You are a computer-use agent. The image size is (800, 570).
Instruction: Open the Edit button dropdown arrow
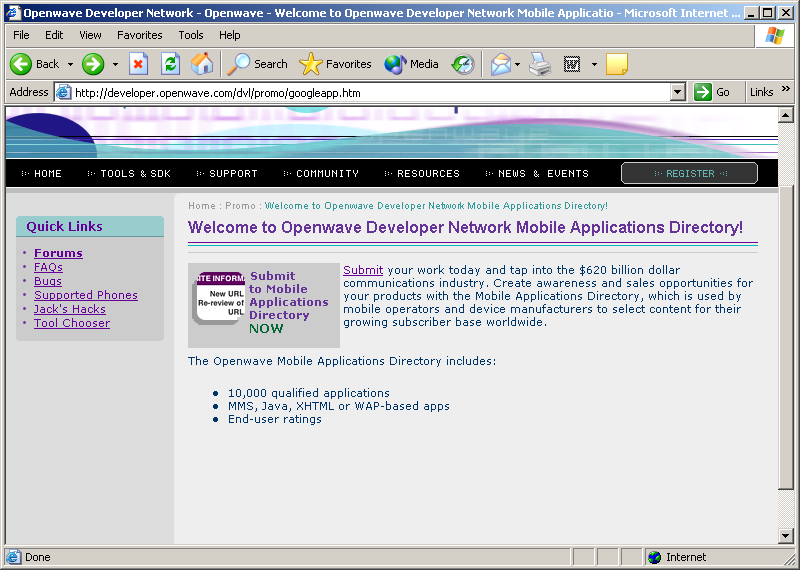tap(594, 64)
